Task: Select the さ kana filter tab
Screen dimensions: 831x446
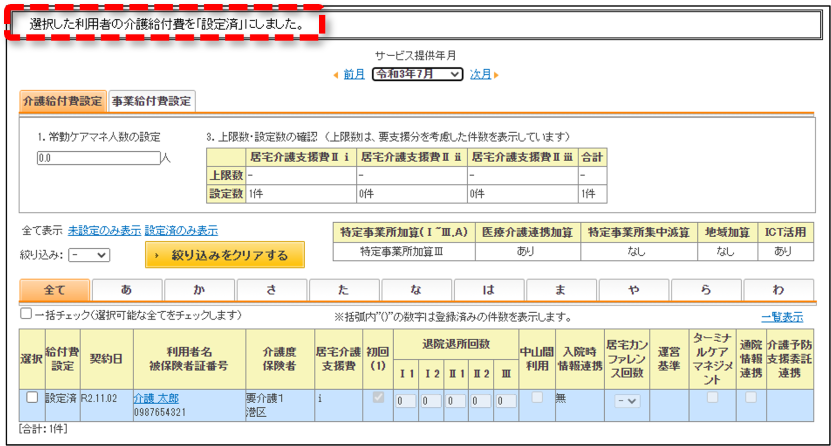Action: tap(271, 290)
